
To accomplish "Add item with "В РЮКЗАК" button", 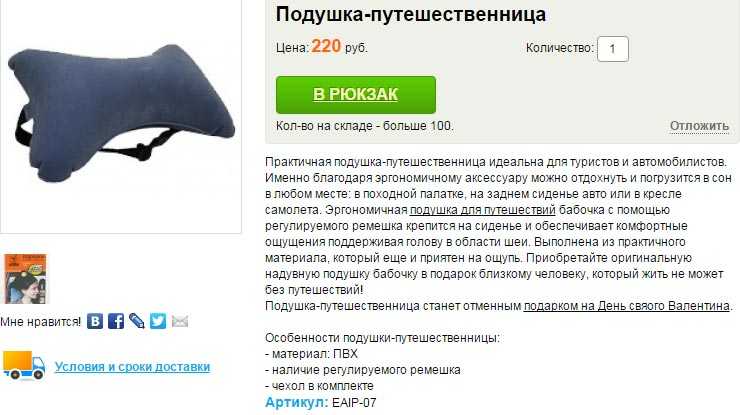I will coord(356,94).
